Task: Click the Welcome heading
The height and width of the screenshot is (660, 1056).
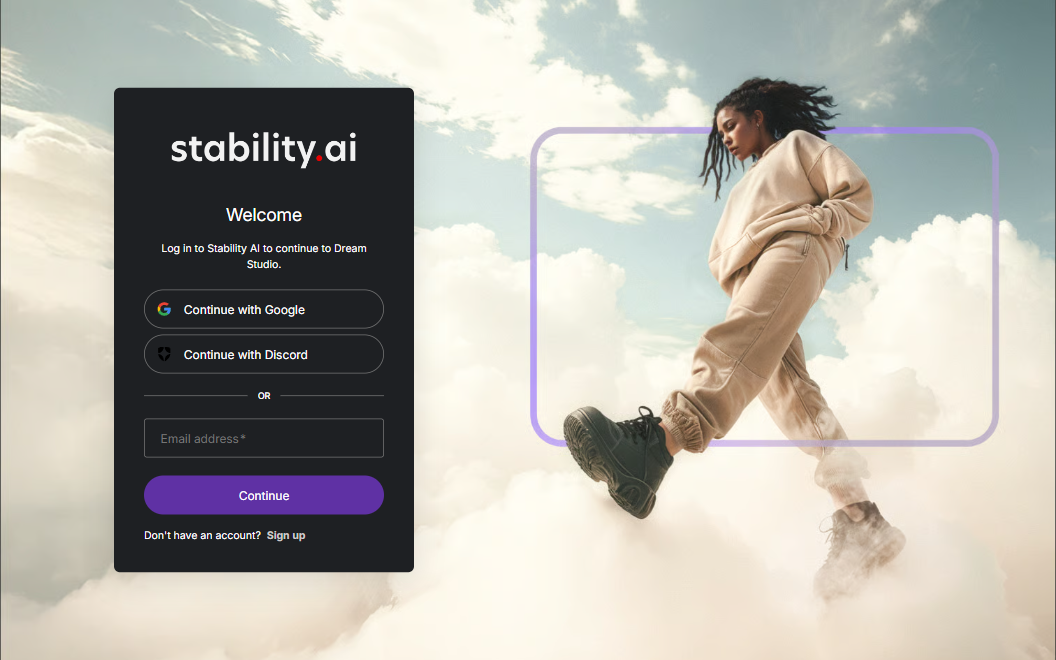Action: pyautogui.click(x=264, y=215)
